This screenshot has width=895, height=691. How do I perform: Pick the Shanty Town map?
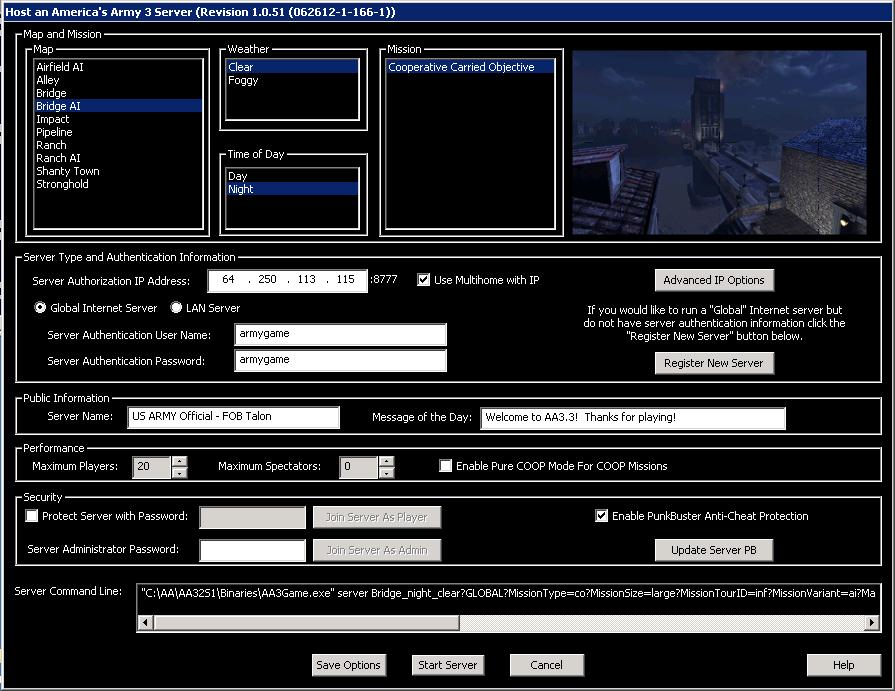pyautogui.click(x=118, y=171)
